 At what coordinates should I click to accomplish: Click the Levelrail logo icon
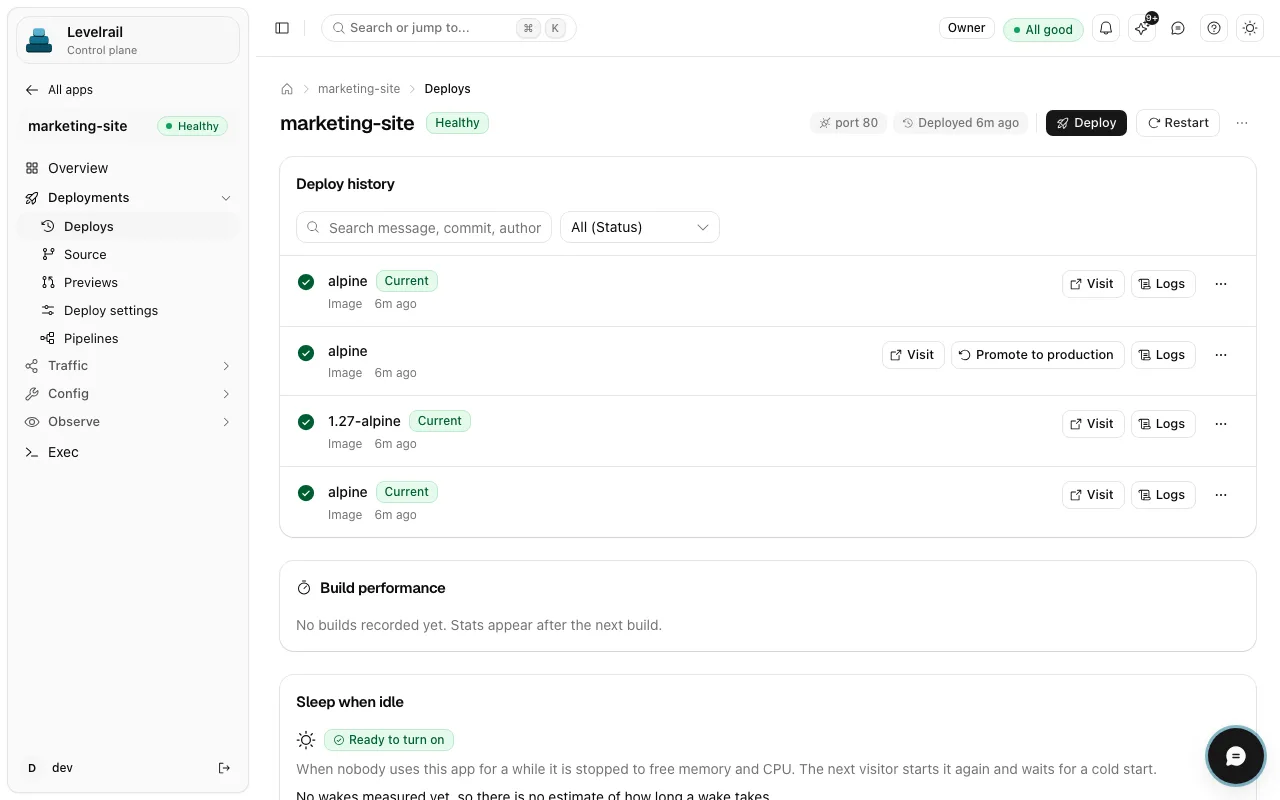pos(39,40)
